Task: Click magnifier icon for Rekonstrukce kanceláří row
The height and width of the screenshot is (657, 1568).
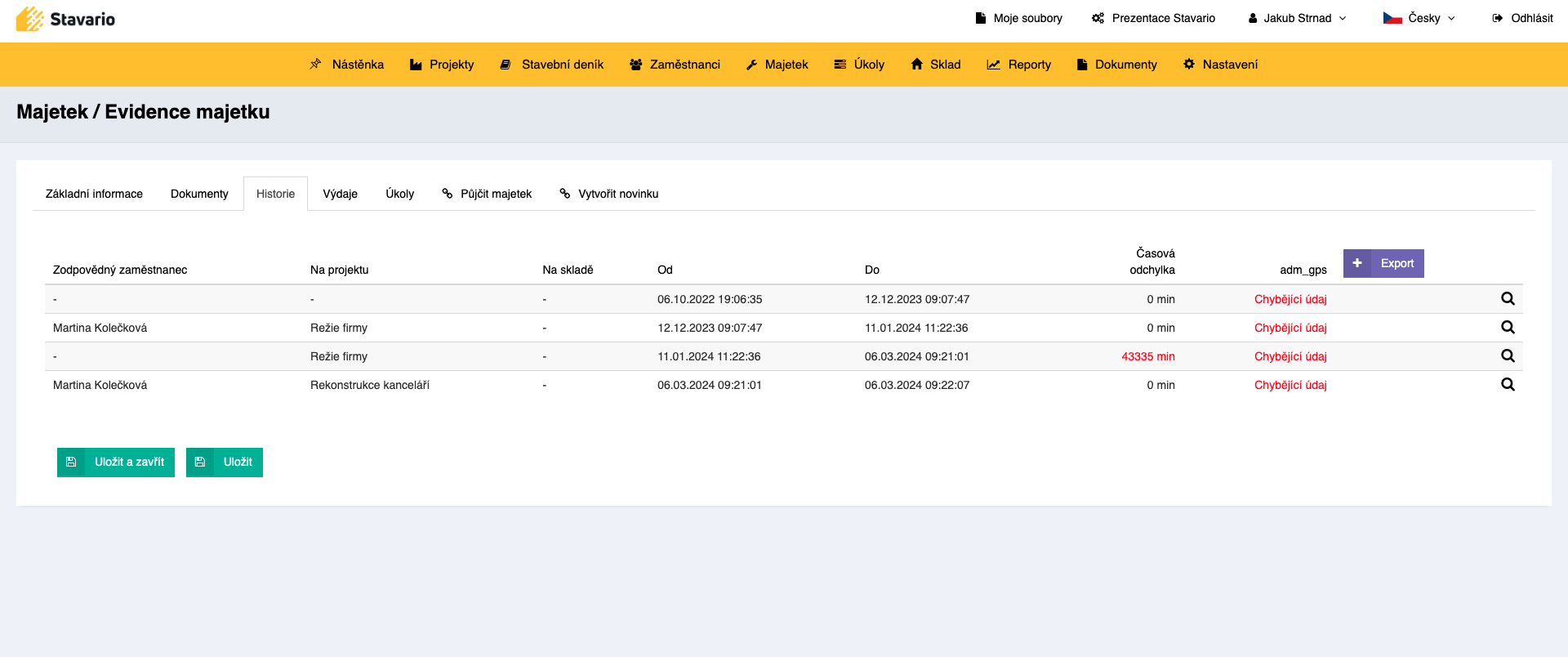Action: coord(1508,385)
